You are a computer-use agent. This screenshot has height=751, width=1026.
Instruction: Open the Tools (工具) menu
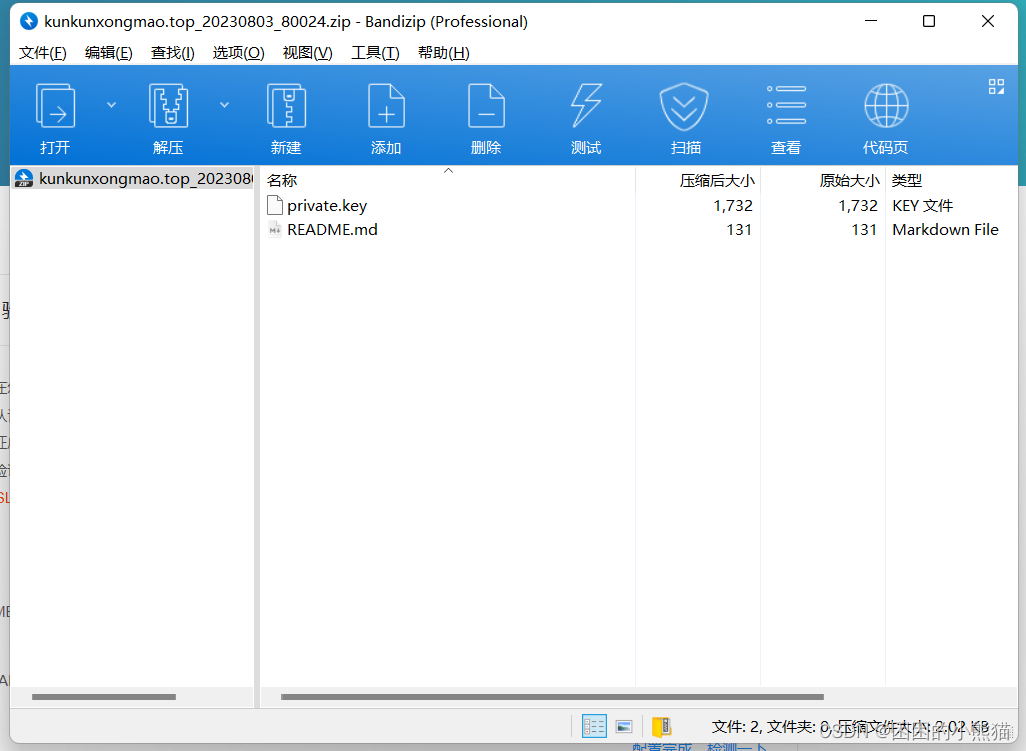[375, 52]
